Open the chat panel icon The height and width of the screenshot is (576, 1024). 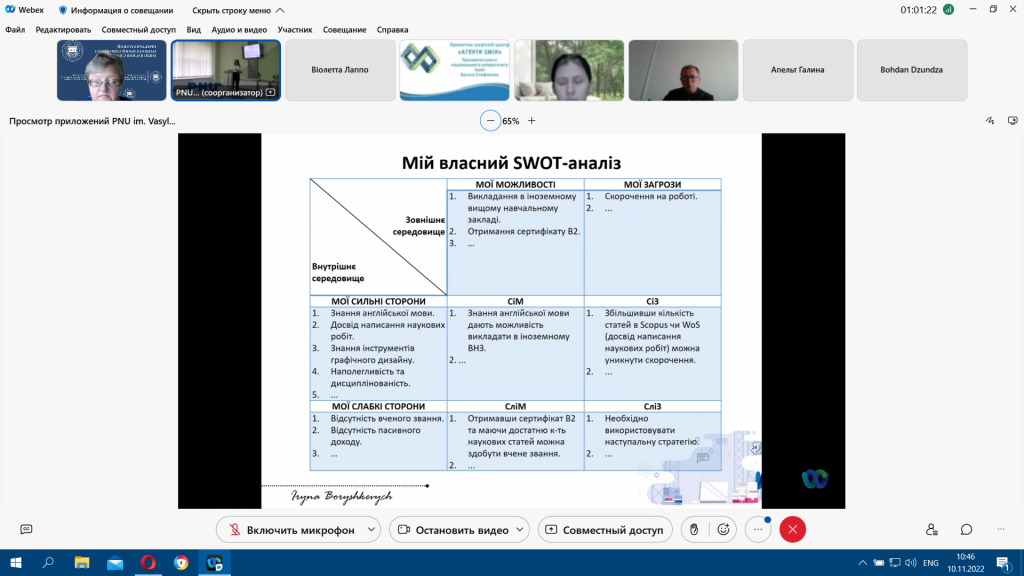click(967, 530)
